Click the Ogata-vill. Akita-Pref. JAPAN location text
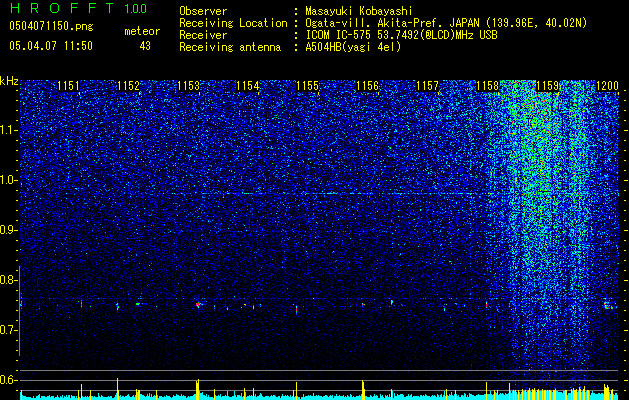The image size is (629, 400). (446, 23)
